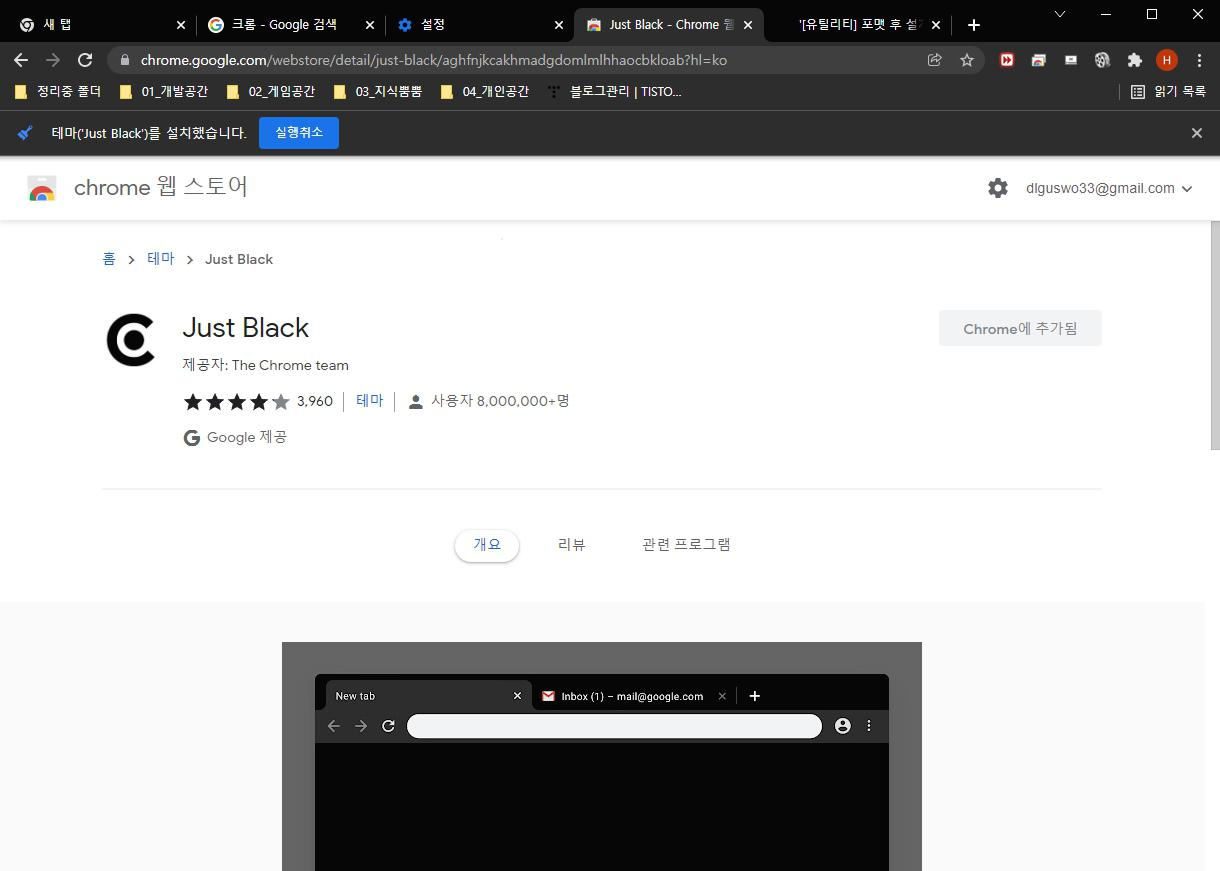
Task: Open the 정리중 폴더 bookmark folder
Action: tap(58, 91)
